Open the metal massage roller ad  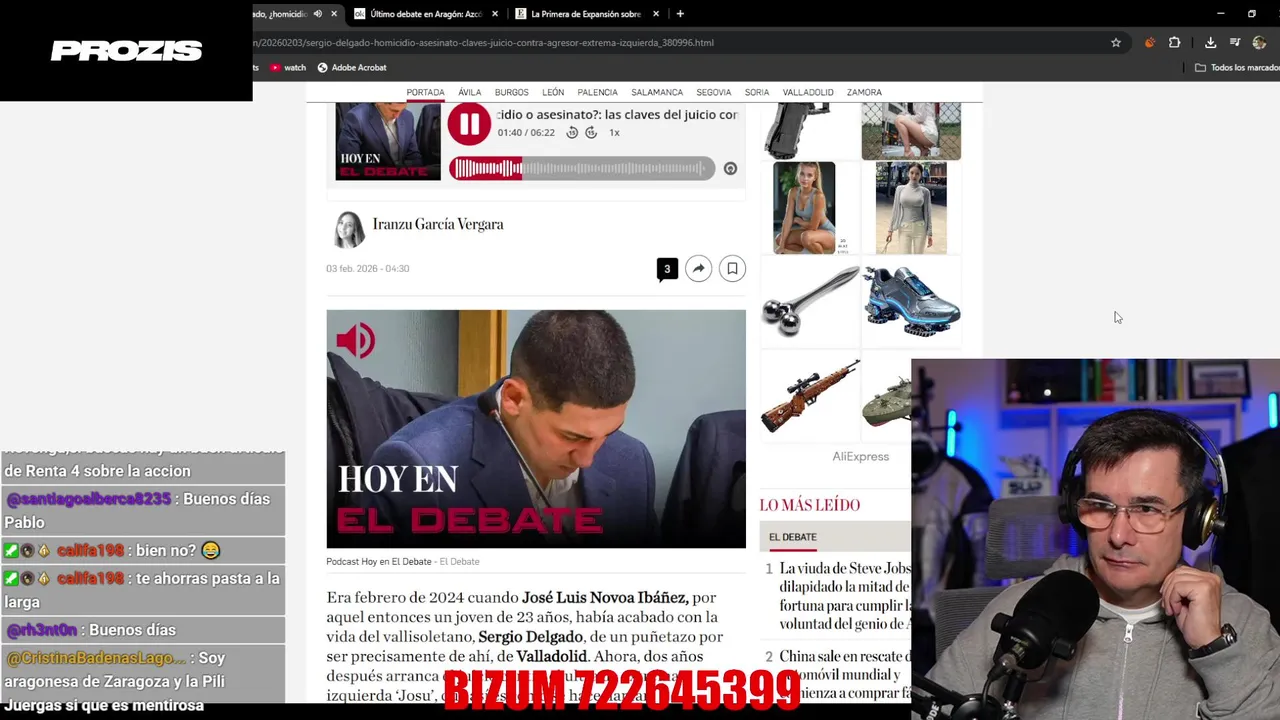(810, 302)
